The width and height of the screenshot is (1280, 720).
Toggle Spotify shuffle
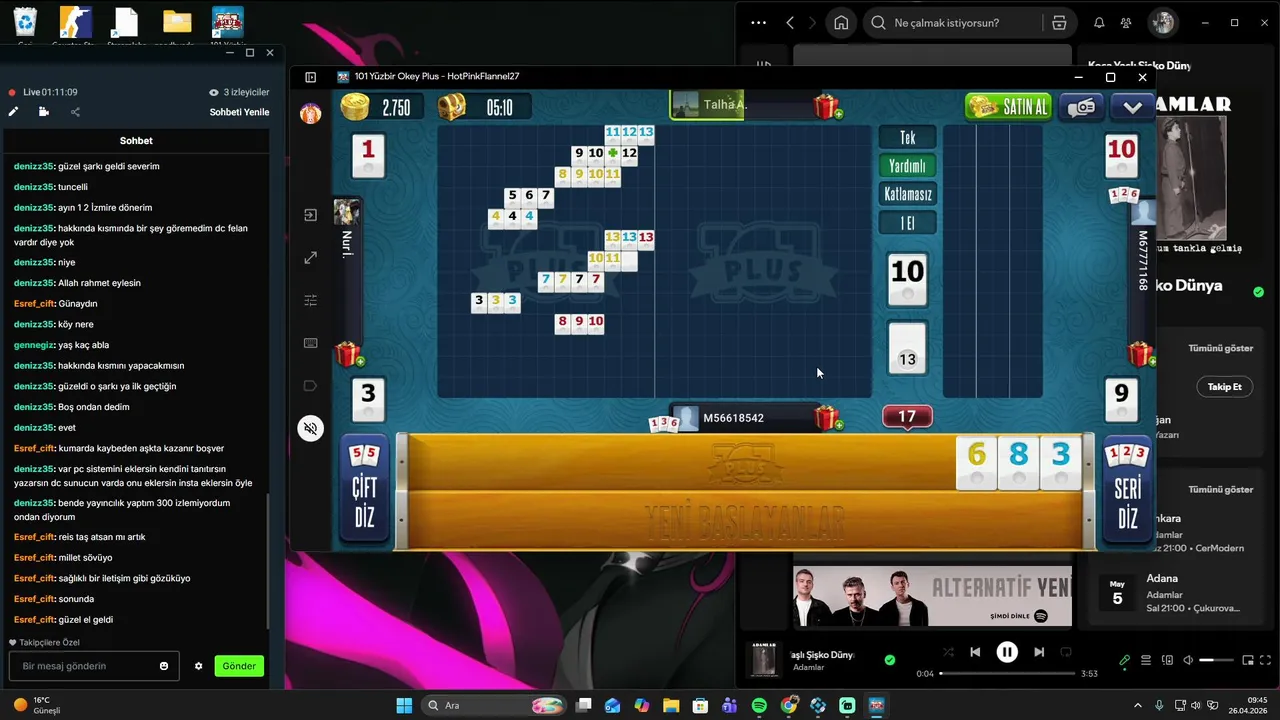pyautogui.click(x=948, y=652)
